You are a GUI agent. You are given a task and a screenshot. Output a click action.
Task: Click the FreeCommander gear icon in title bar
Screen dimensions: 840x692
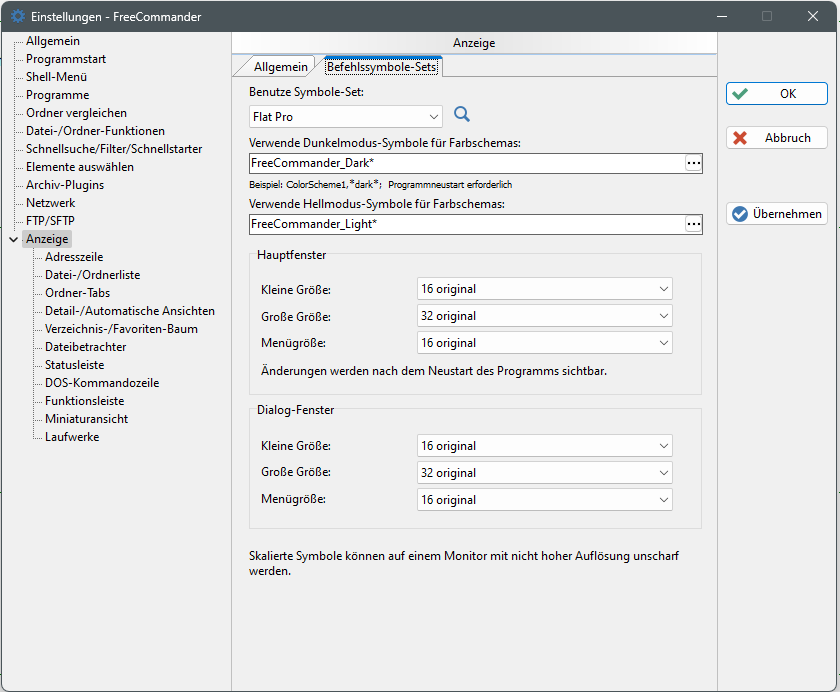(x=18, y=16)
